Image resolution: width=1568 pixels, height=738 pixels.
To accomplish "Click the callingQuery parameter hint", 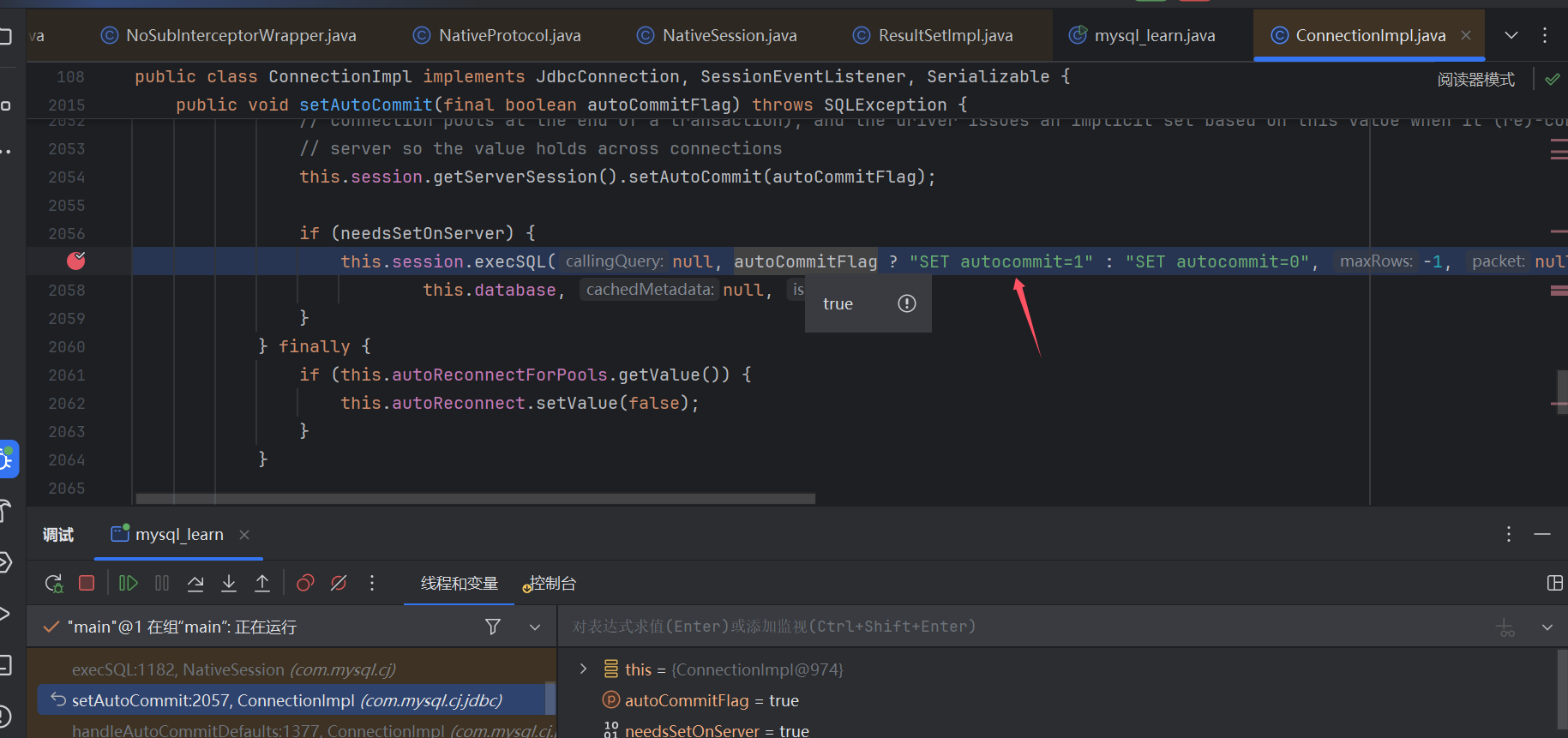I will (x=615, y=261).
